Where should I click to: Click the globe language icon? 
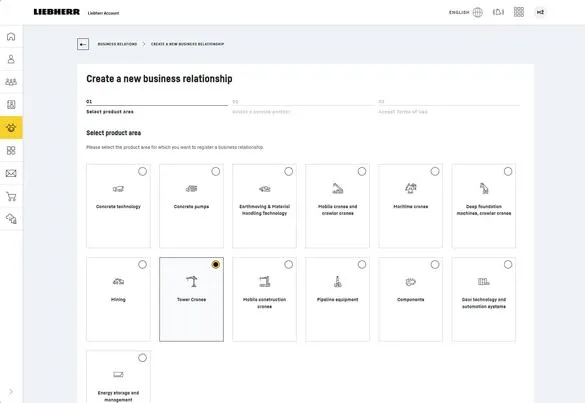478,12
